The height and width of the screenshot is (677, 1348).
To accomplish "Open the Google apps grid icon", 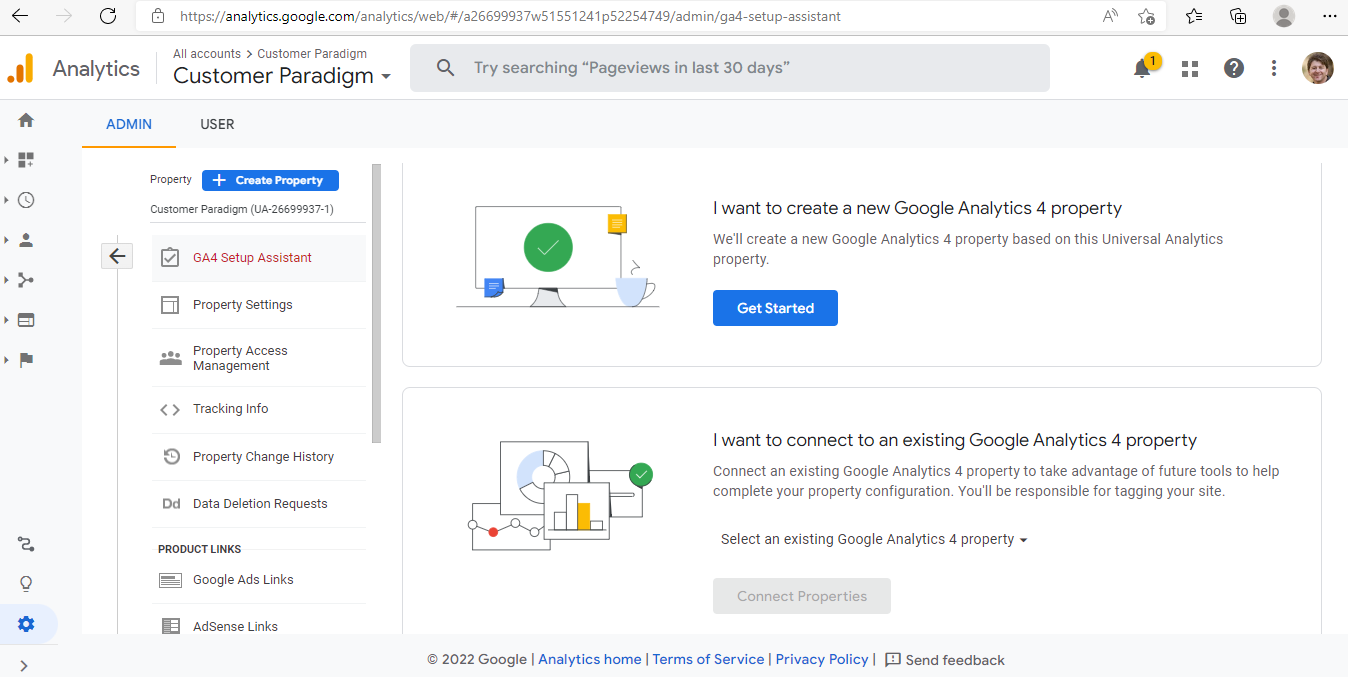I will [1190, 68].
